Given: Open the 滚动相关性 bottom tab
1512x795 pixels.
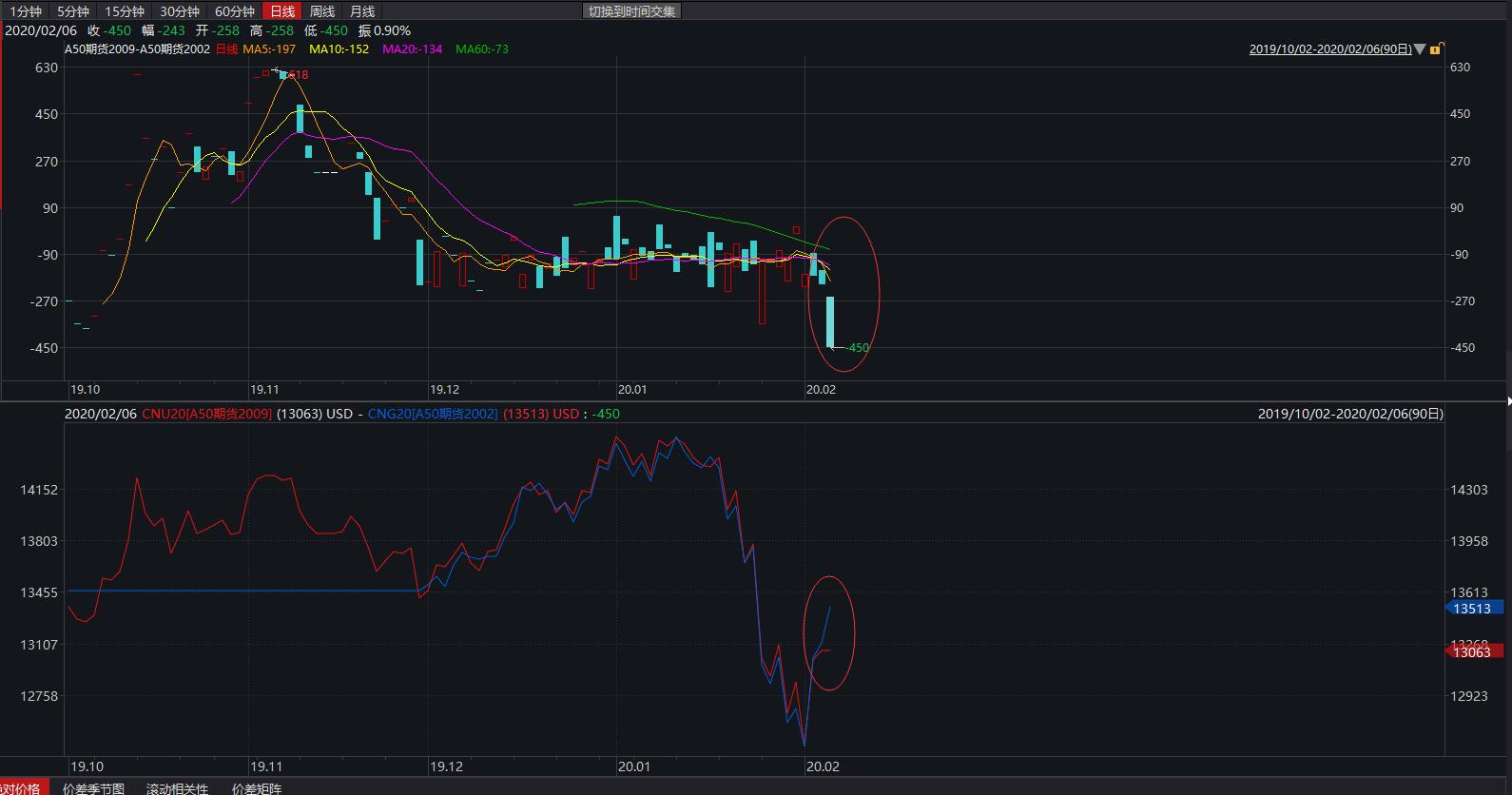Looking at the screenshot, I should pyautogui.click(x=177, y=788).
